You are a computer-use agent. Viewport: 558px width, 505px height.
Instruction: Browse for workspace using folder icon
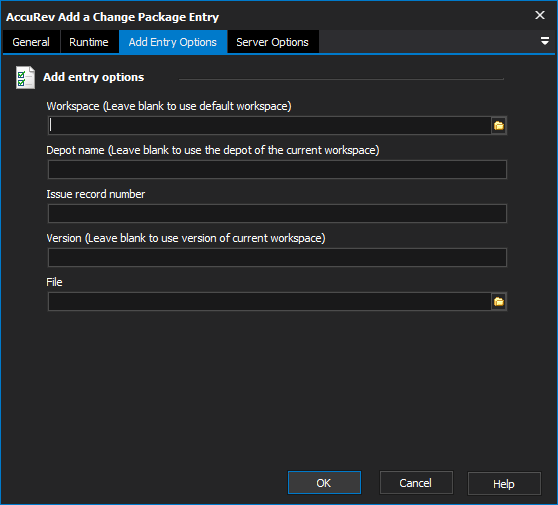tap(499, 126)
